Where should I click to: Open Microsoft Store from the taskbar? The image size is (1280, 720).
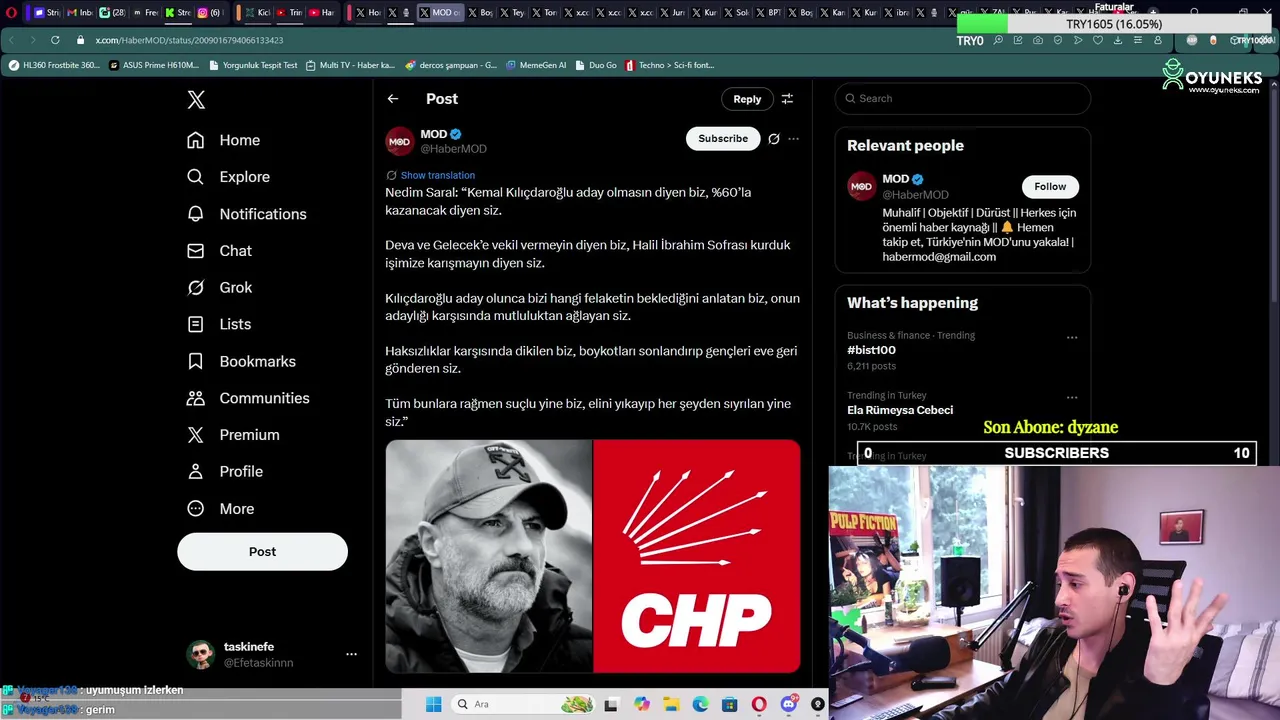[x=729, y=705]
